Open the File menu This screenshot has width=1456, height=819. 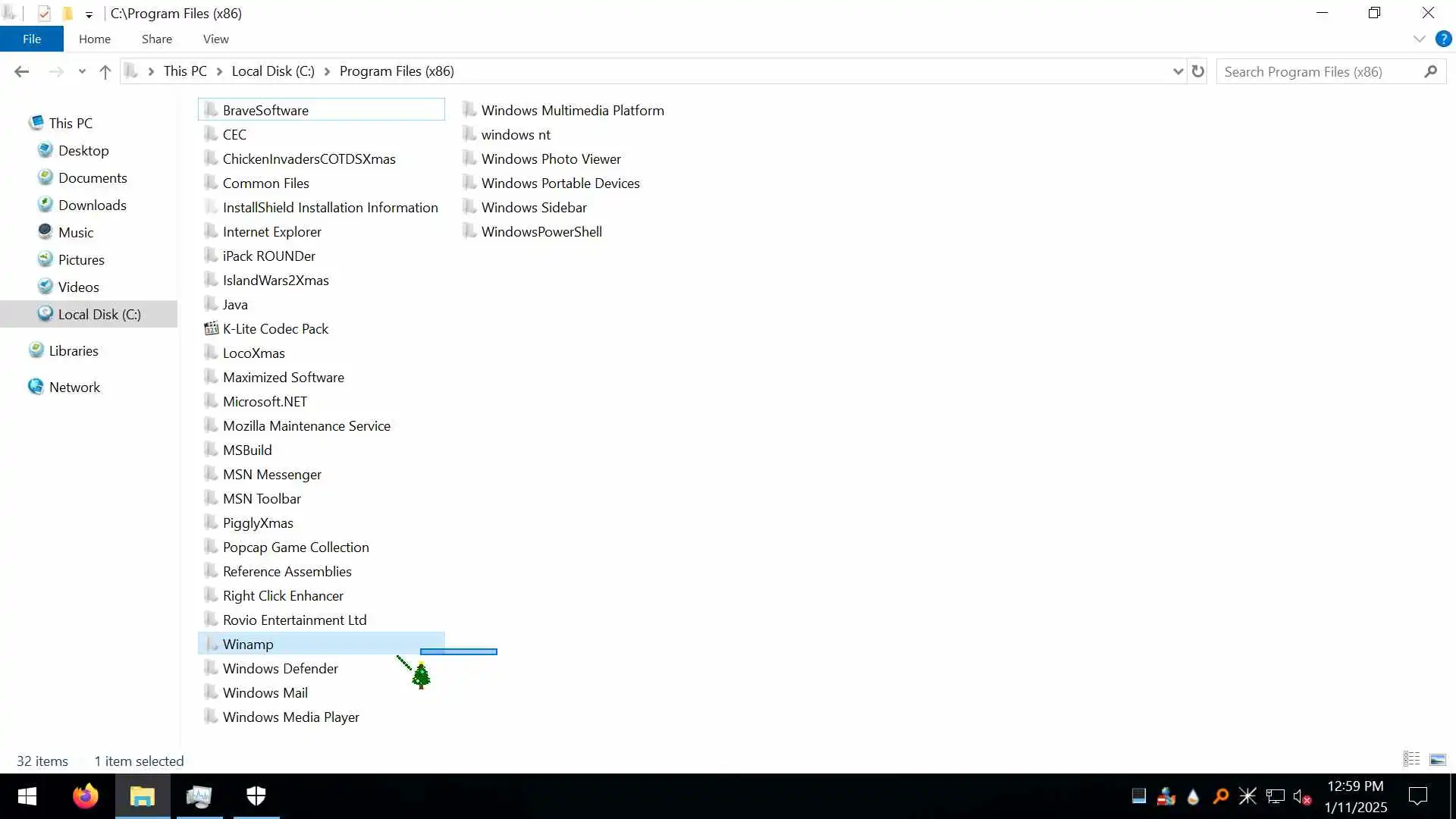click(x=32, y=39)
